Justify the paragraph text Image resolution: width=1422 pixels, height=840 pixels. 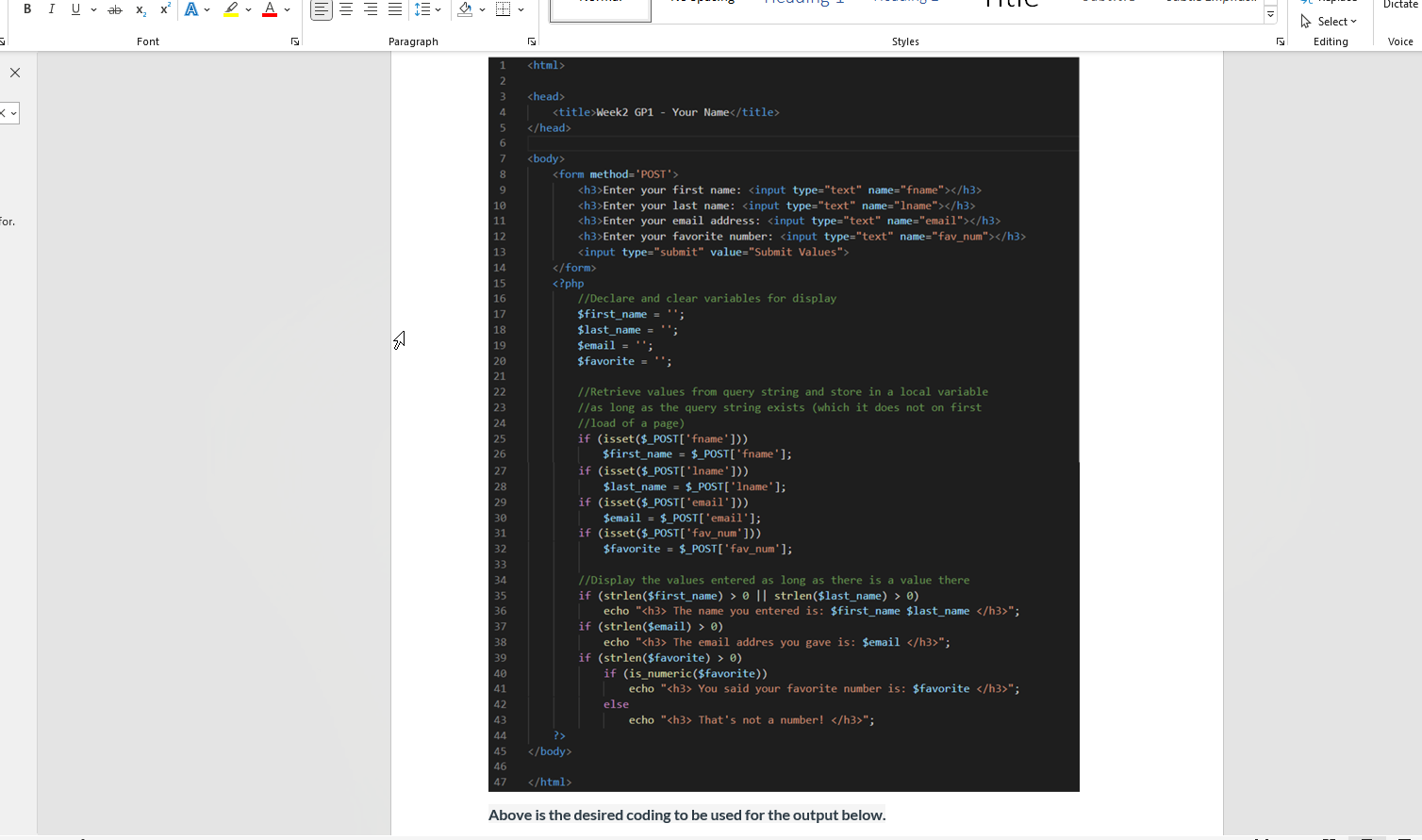point(395,9)
